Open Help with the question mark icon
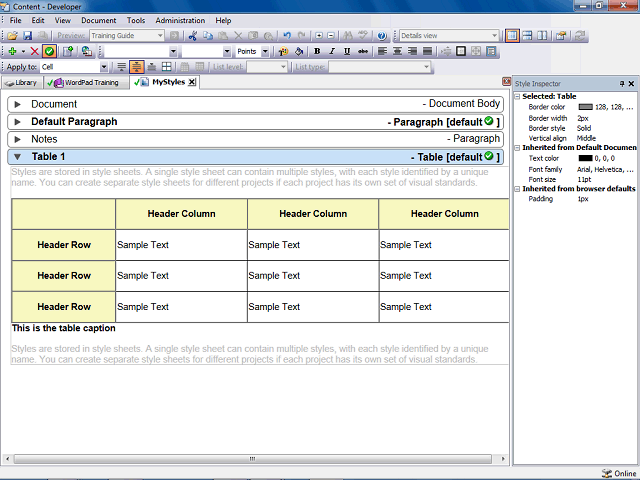Viewport: 640px width, 480px height. click(x=382, y=36)
